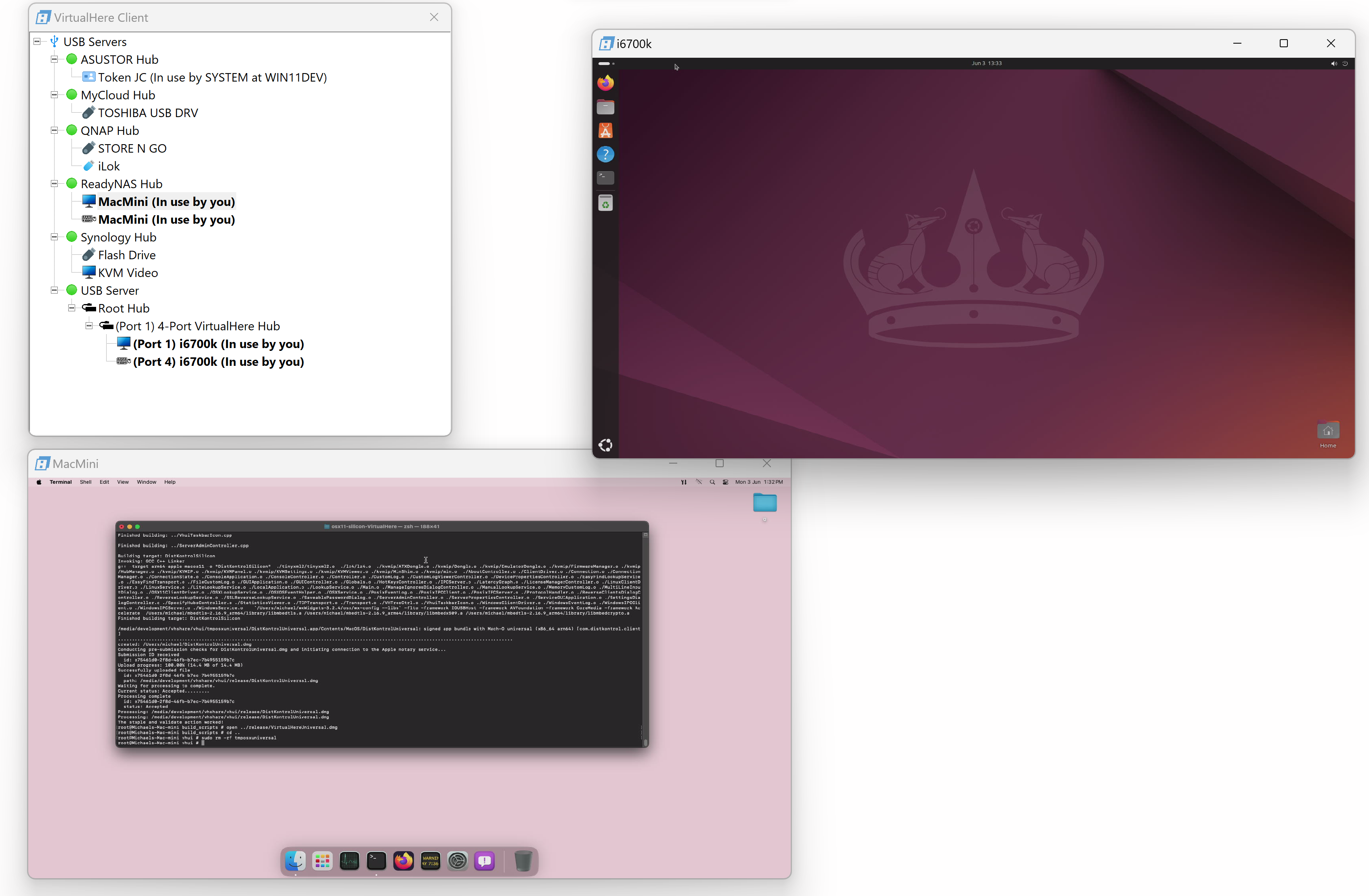Select the TOSHIBA USB DRV device
This screenshot has height=896, width=1369.
click(147, 113)
